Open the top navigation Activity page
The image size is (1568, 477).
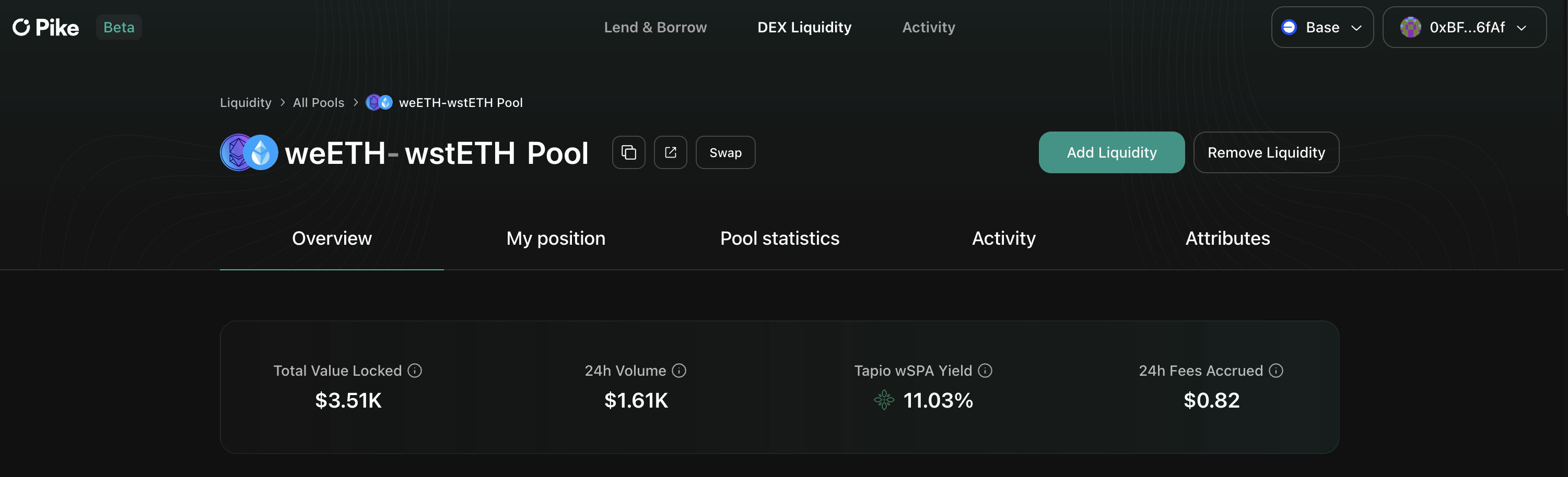pyautogui.click(x=928, y=27)
